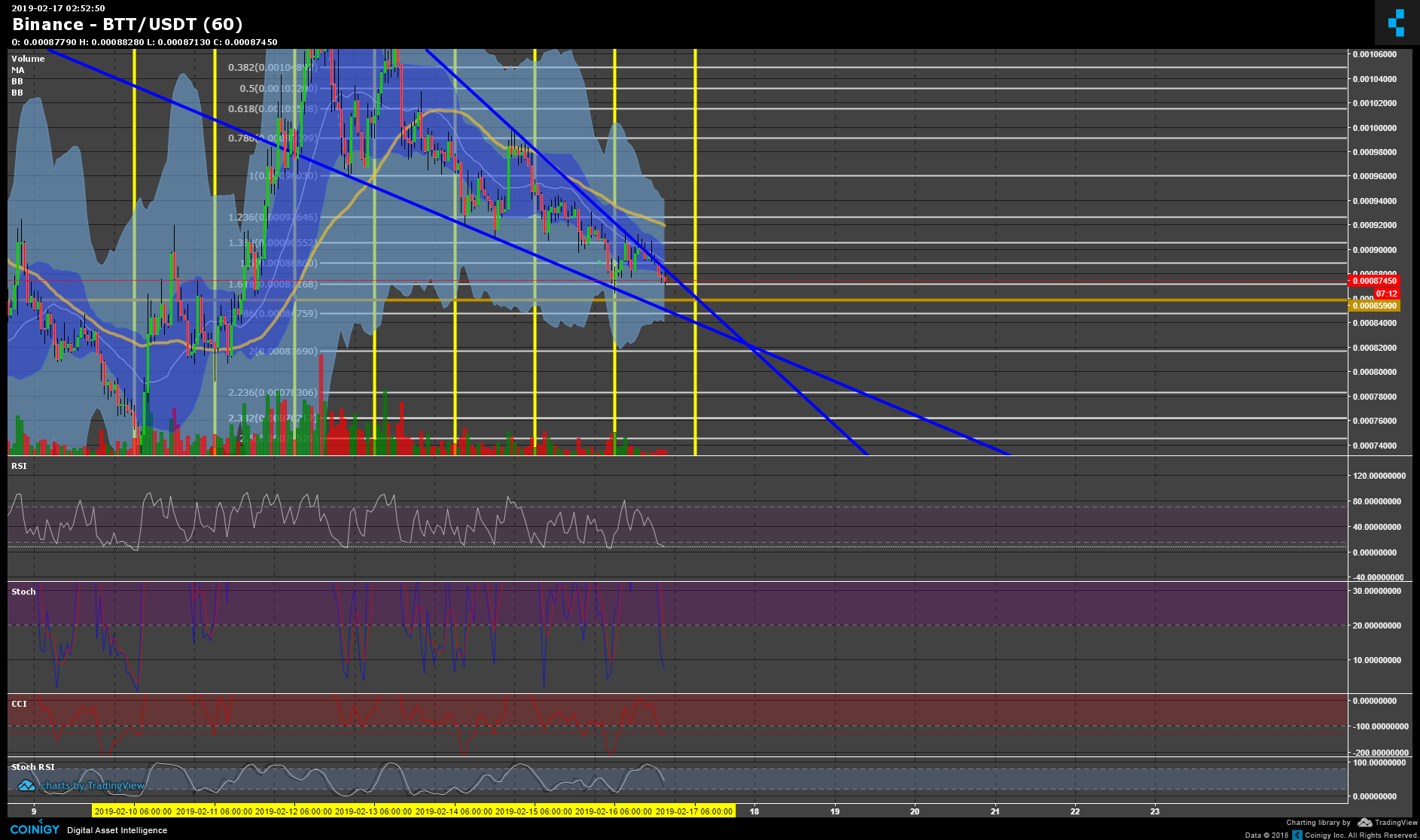Click the TradingView logo icon in the footer
The height and width of the screenshot is (840, 1420).
[x=1365, y=823]
